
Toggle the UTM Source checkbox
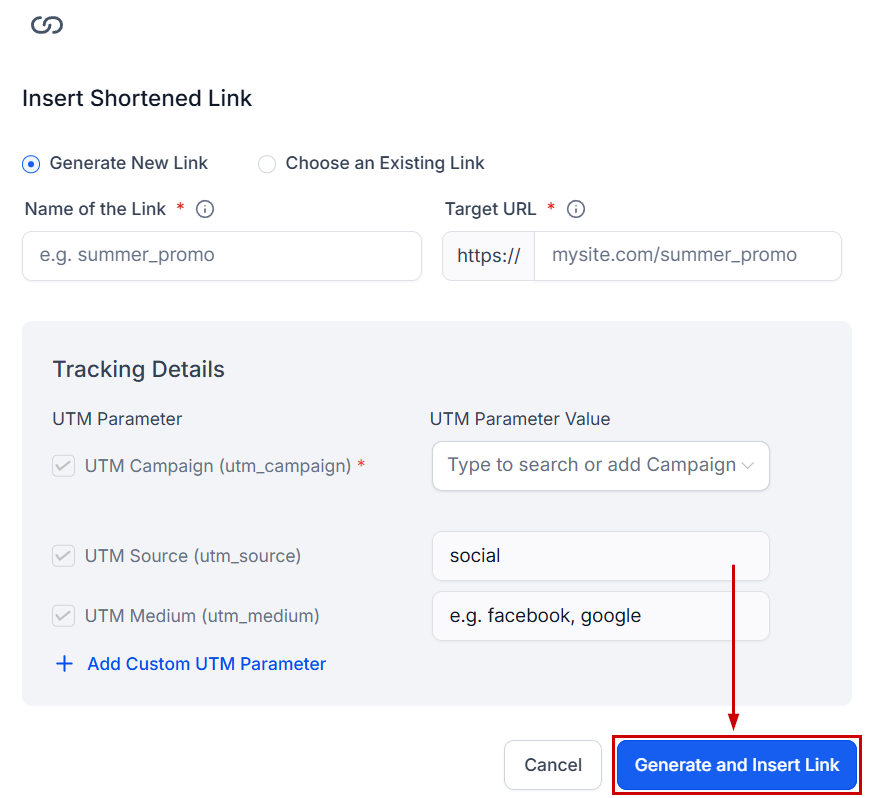pos(64,556)
